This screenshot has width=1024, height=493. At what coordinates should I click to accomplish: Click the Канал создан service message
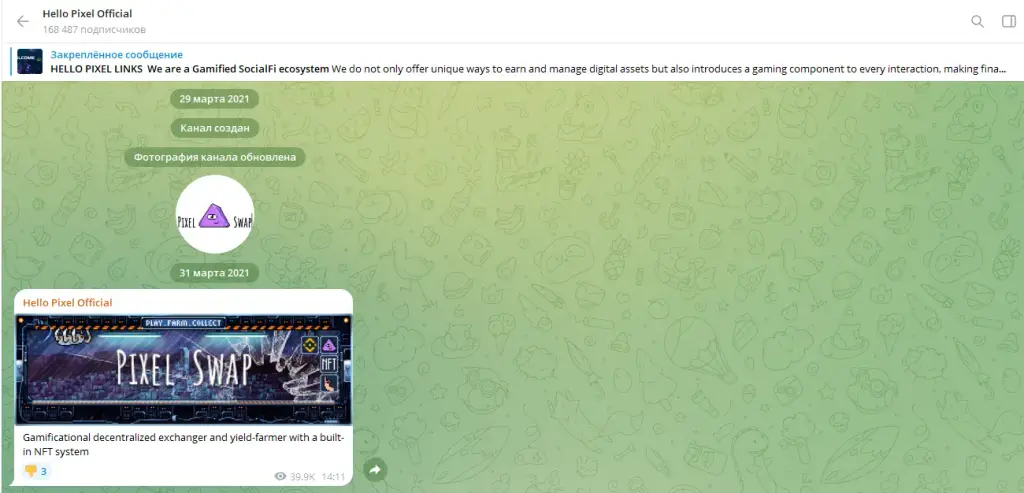pyautogui.click(x=215, y=128)
